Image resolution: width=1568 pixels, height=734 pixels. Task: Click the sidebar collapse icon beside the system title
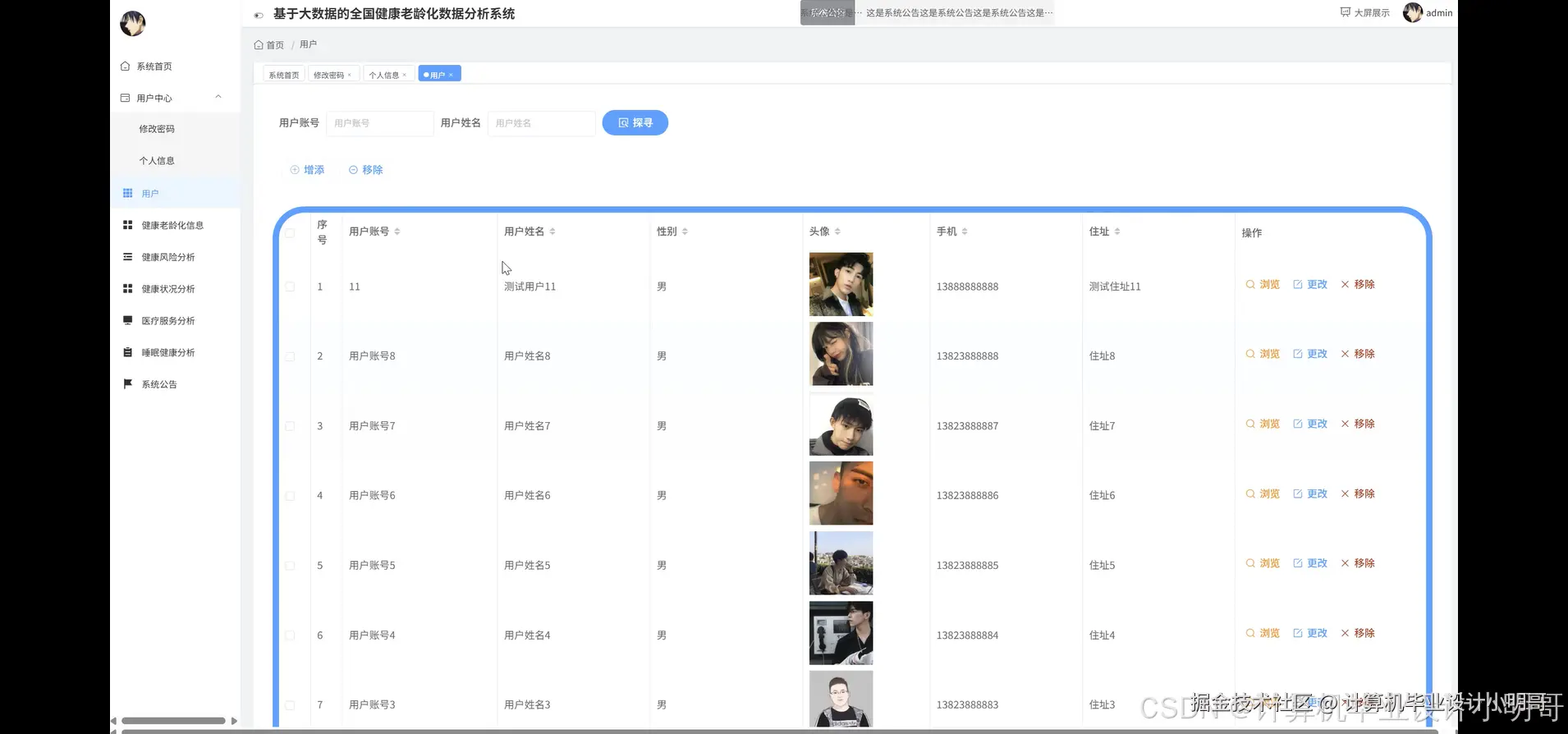tap(259, 15)
